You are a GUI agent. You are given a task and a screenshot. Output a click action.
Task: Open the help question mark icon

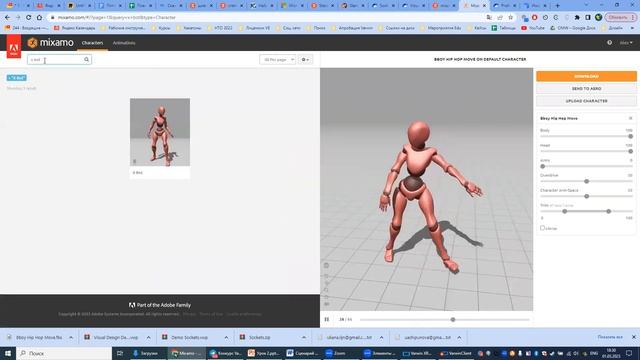pos(609,42)
